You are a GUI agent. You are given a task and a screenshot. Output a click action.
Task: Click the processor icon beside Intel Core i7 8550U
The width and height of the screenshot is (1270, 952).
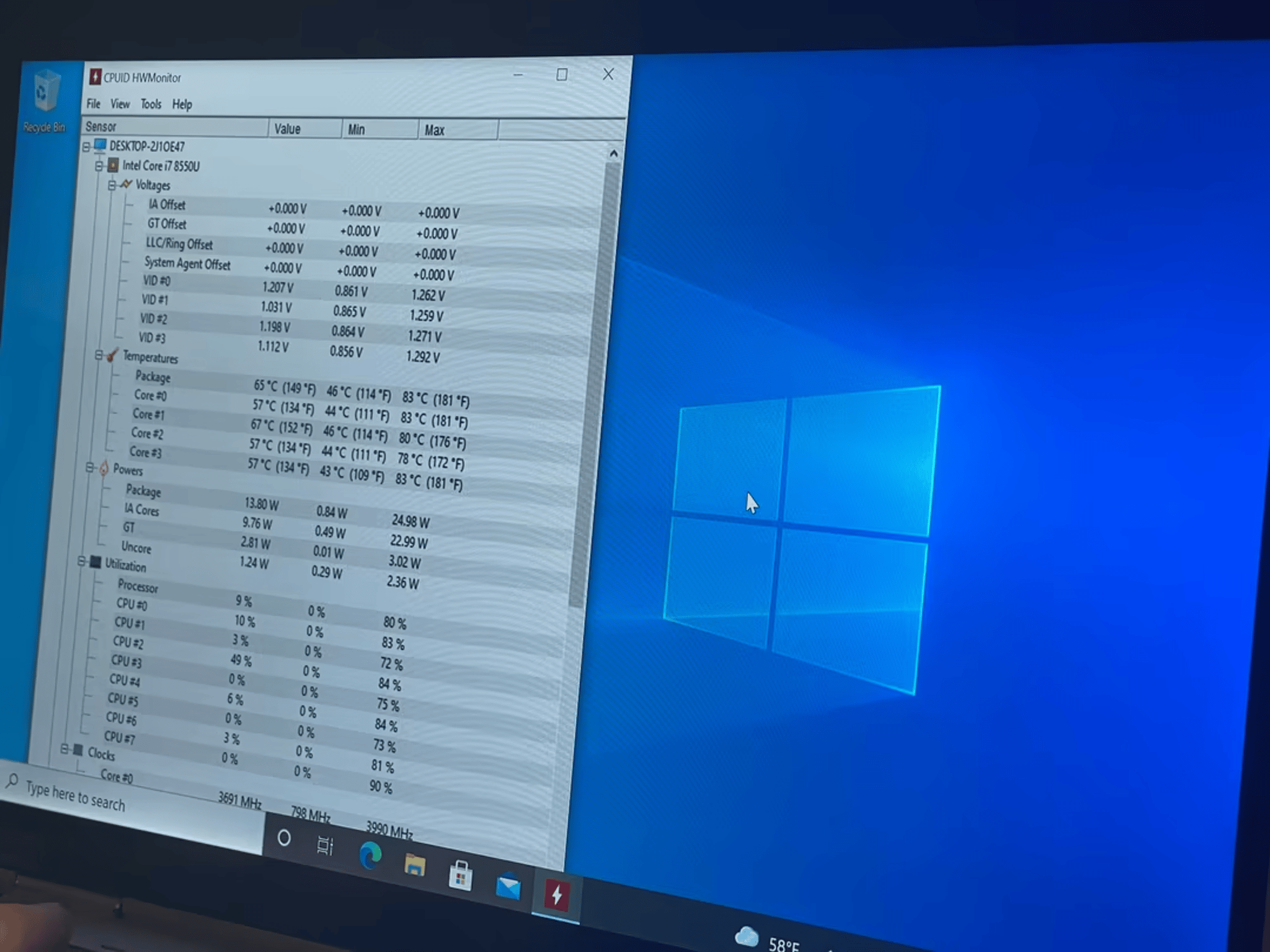pyautogui.click(x=113, y=165)
